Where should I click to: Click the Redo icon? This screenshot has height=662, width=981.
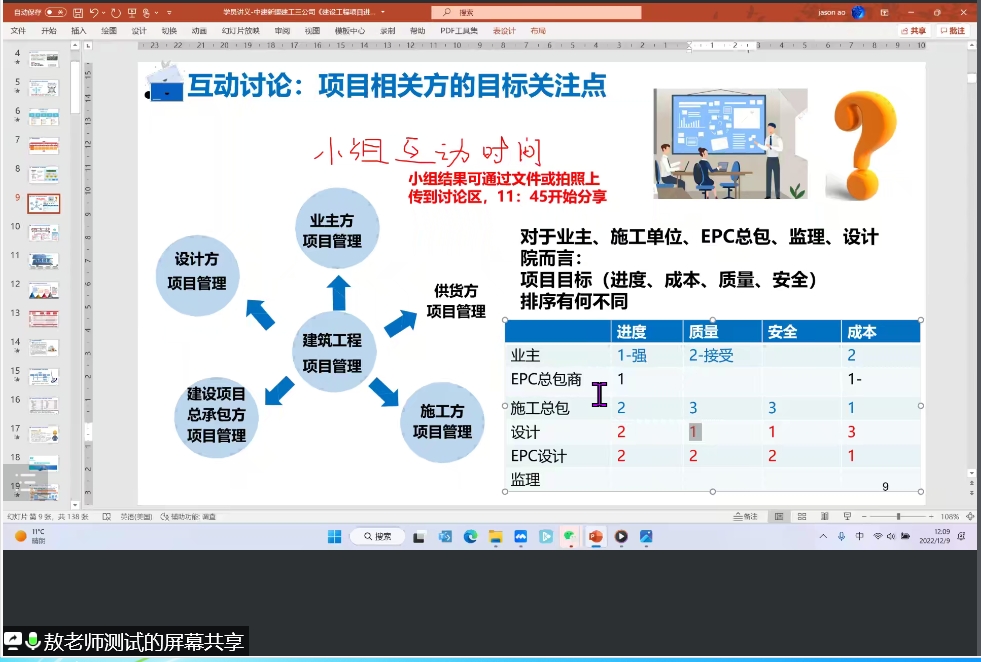click(115, 12)
